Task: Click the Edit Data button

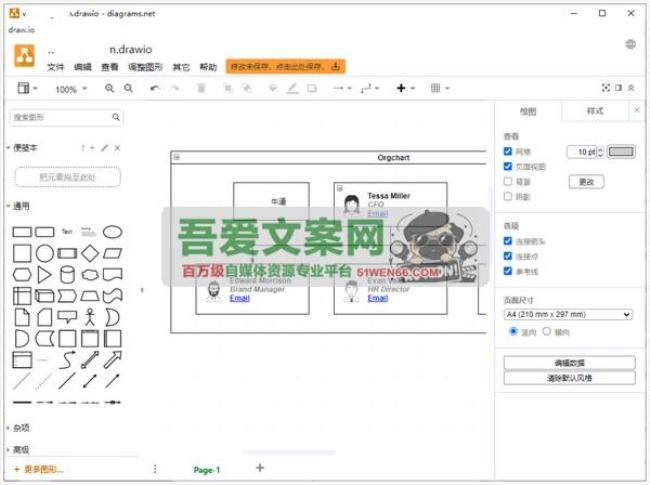Action: [570, 363]
